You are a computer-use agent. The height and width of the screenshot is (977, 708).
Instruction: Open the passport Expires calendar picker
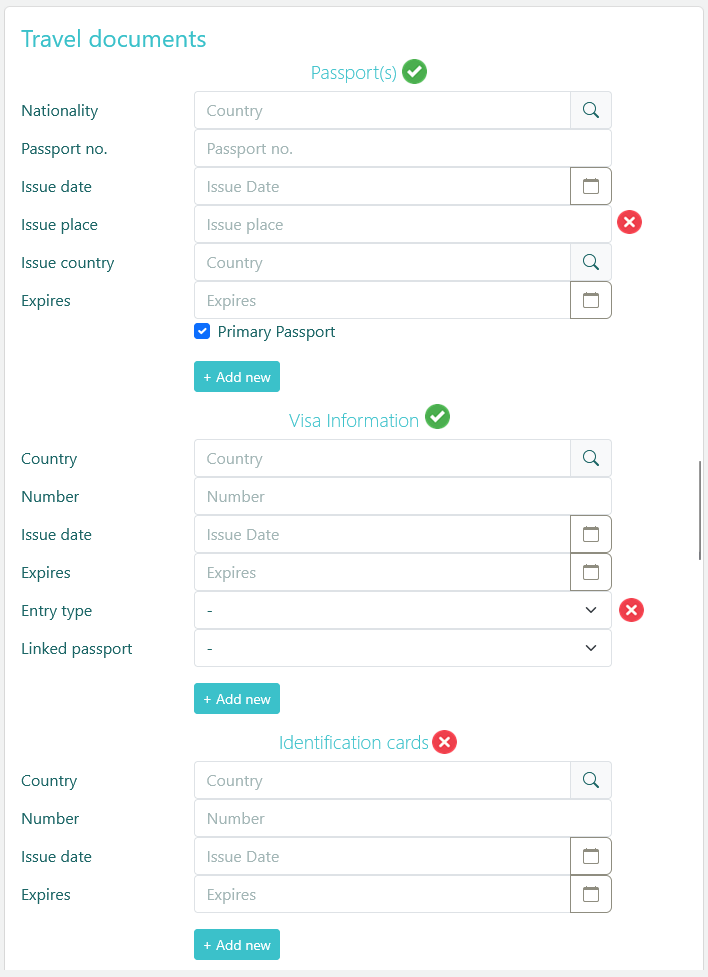click(x=590, y=301)
